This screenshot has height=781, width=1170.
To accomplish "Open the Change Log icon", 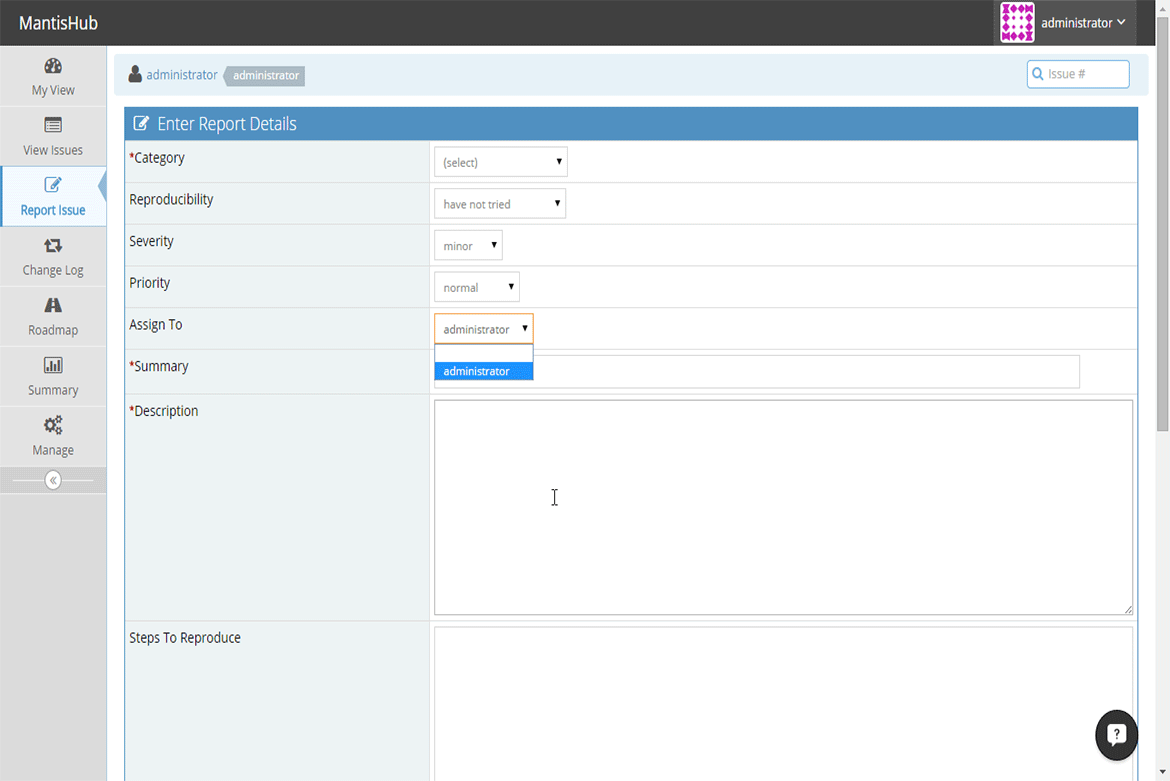I will pyautogui.click(x=53, y=245).
